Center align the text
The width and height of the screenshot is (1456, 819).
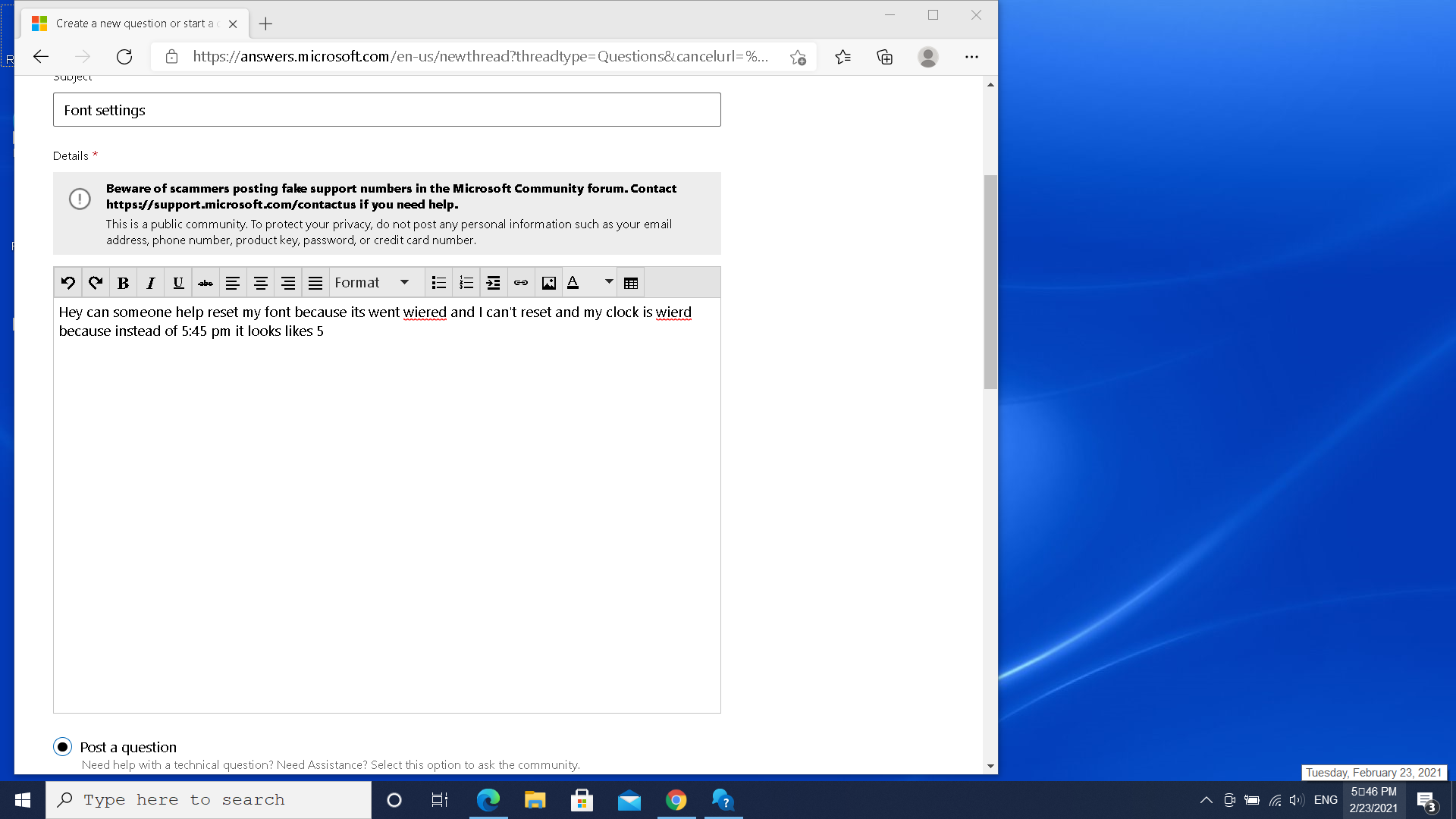pos(260,283)
